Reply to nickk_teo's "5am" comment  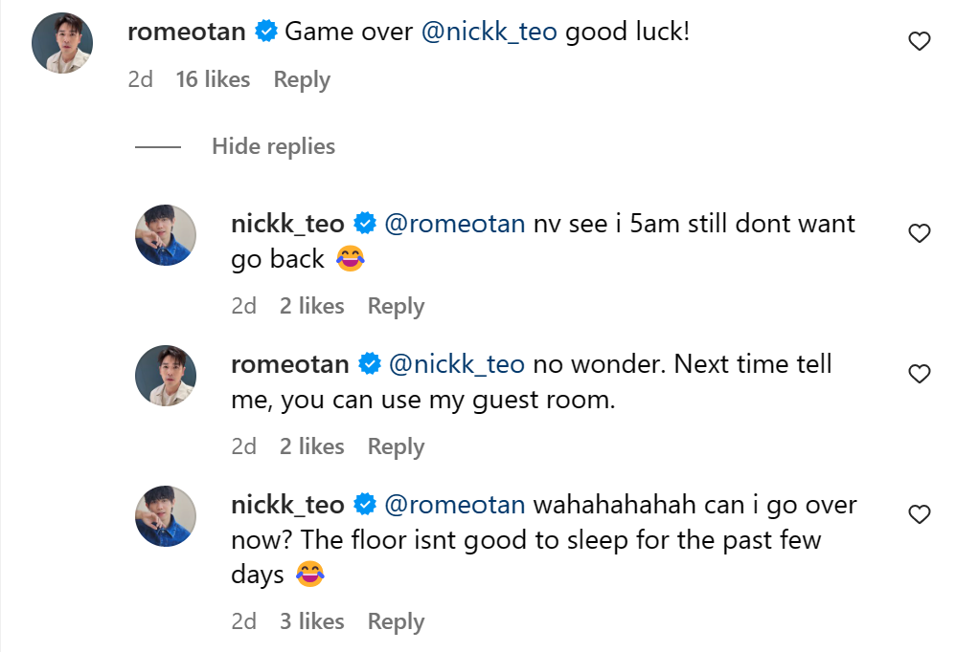(x=396, y=306)
